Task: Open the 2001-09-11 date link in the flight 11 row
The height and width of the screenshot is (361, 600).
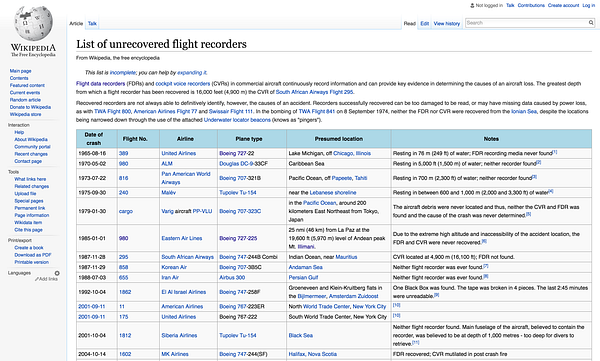Action: (x=92, y=307)
